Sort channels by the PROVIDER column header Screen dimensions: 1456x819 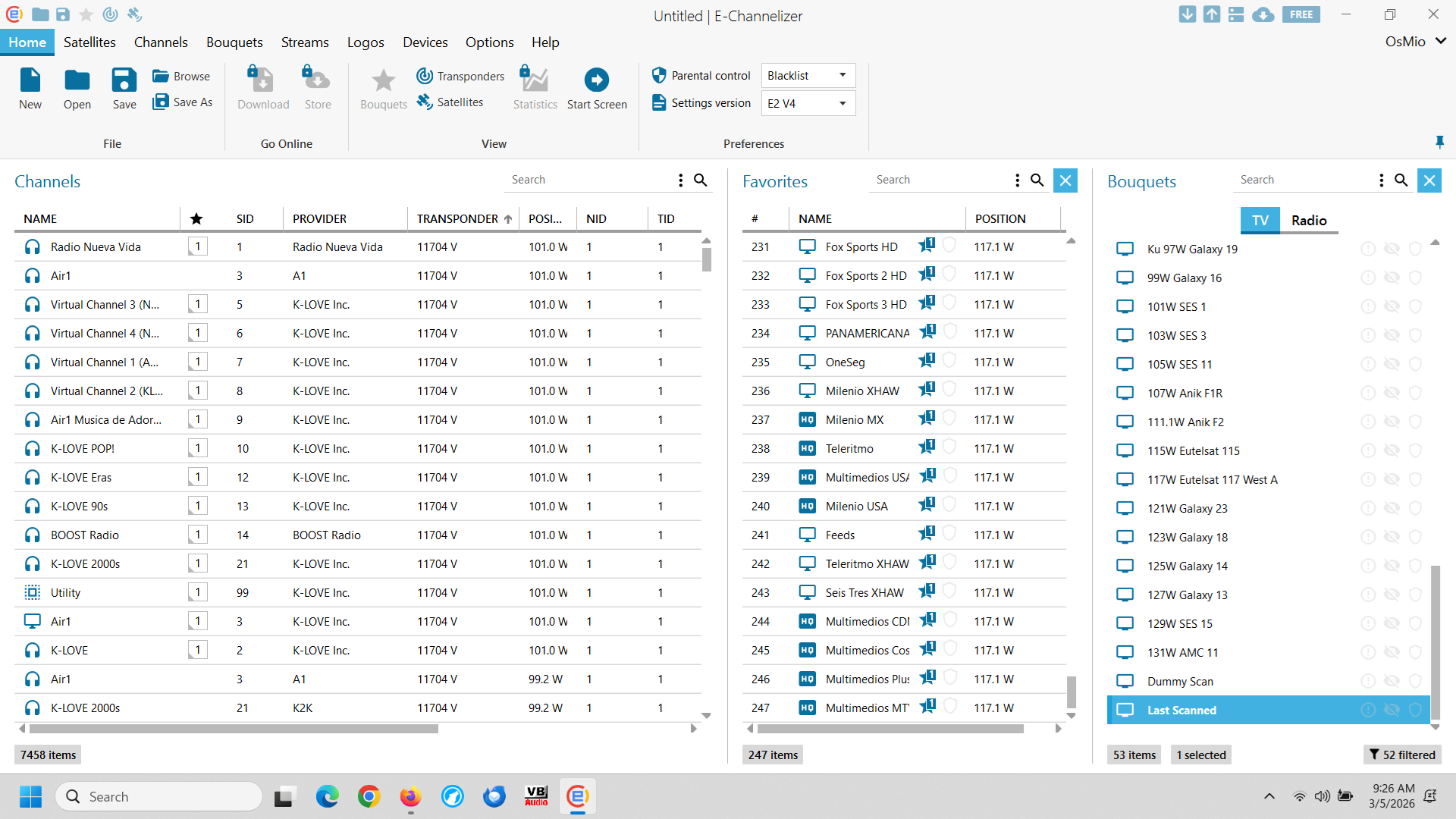coord(345,218)
